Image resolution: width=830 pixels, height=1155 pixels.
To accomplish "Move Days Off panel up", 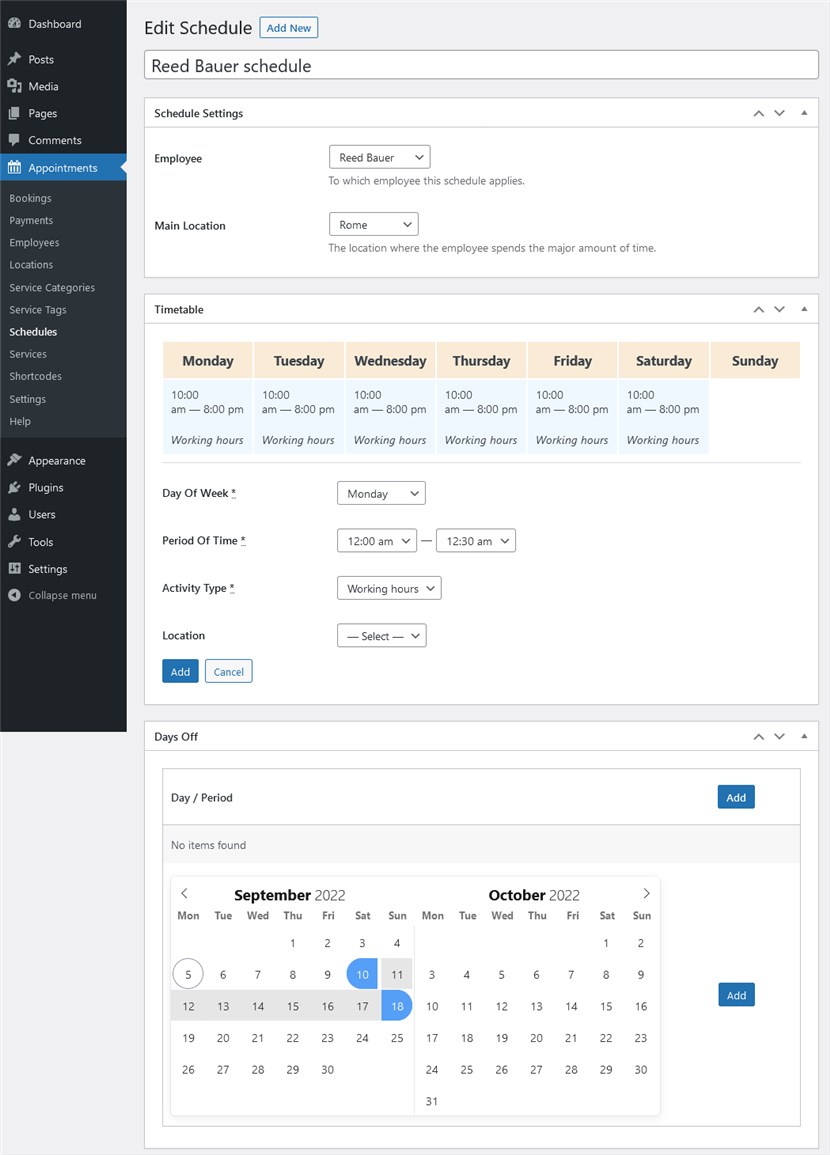I will tap(759, 737).
